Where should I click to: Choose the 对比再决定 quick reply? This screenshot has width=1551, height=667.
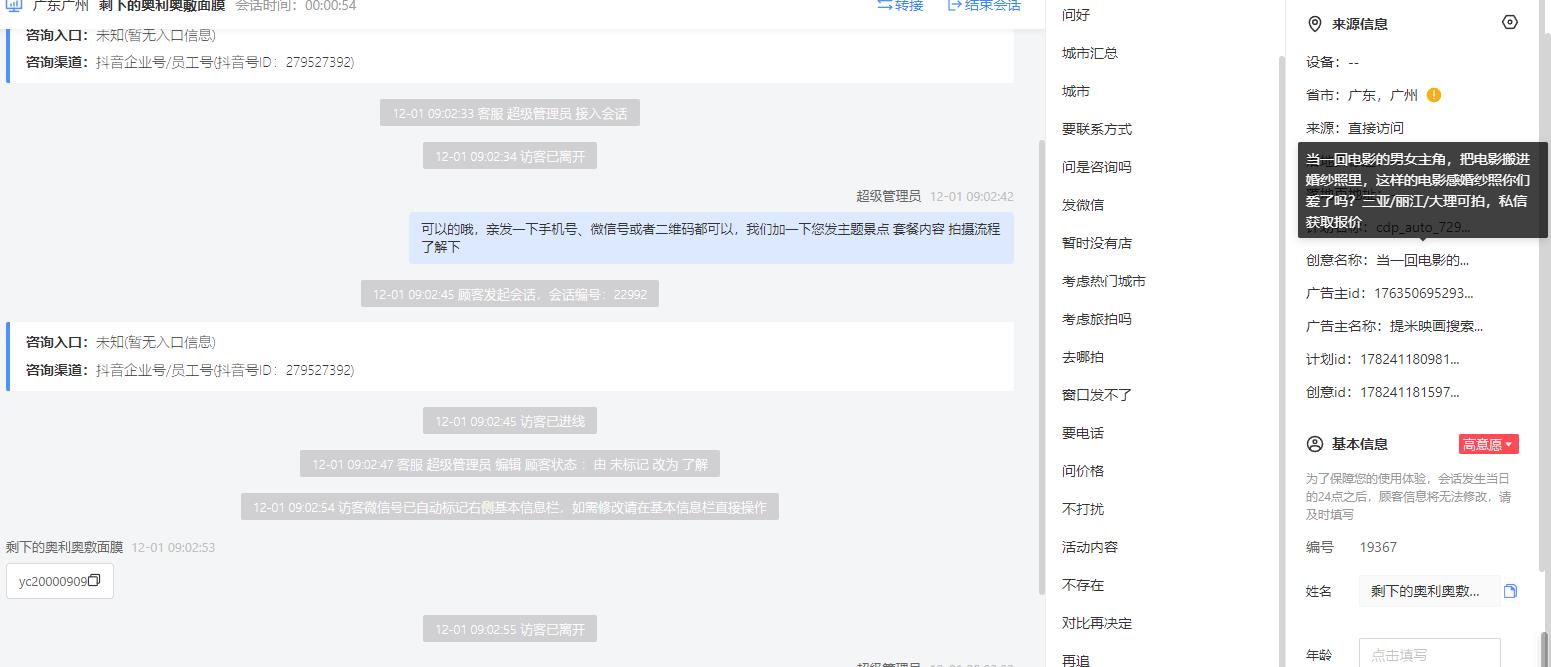[x=1097, y=623]
